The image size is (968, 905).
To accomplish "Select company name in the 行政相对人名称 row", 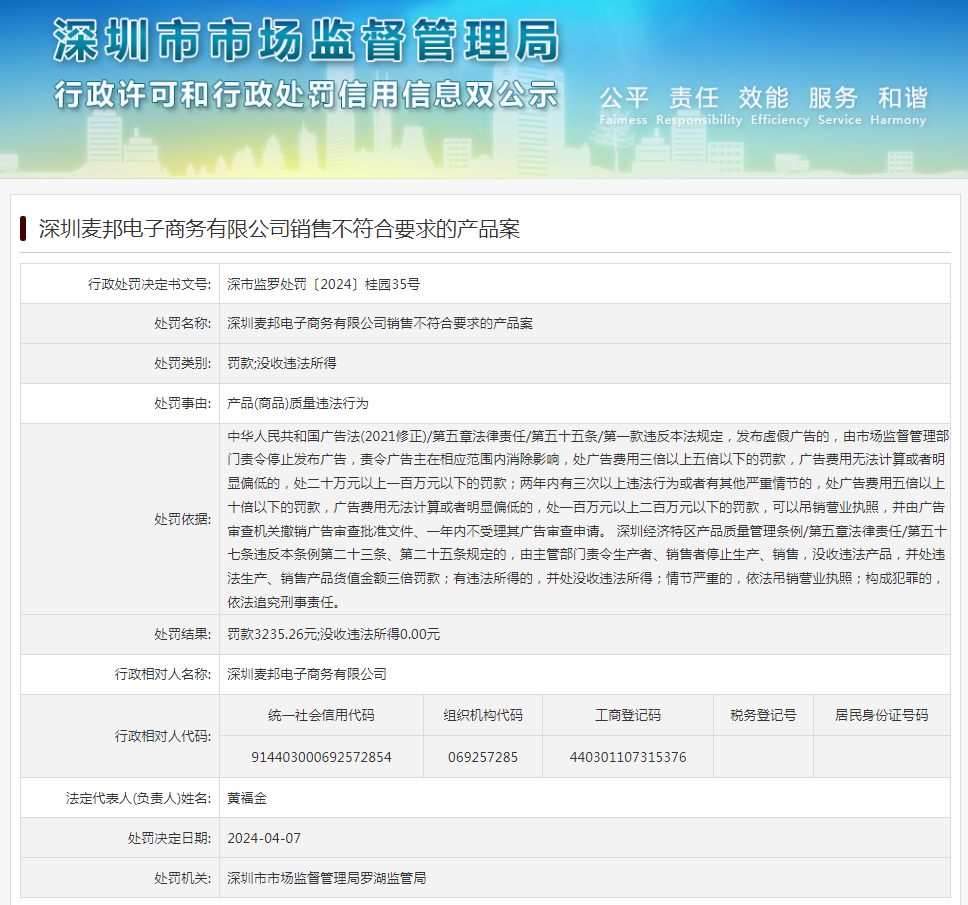I will coord(307,674).
